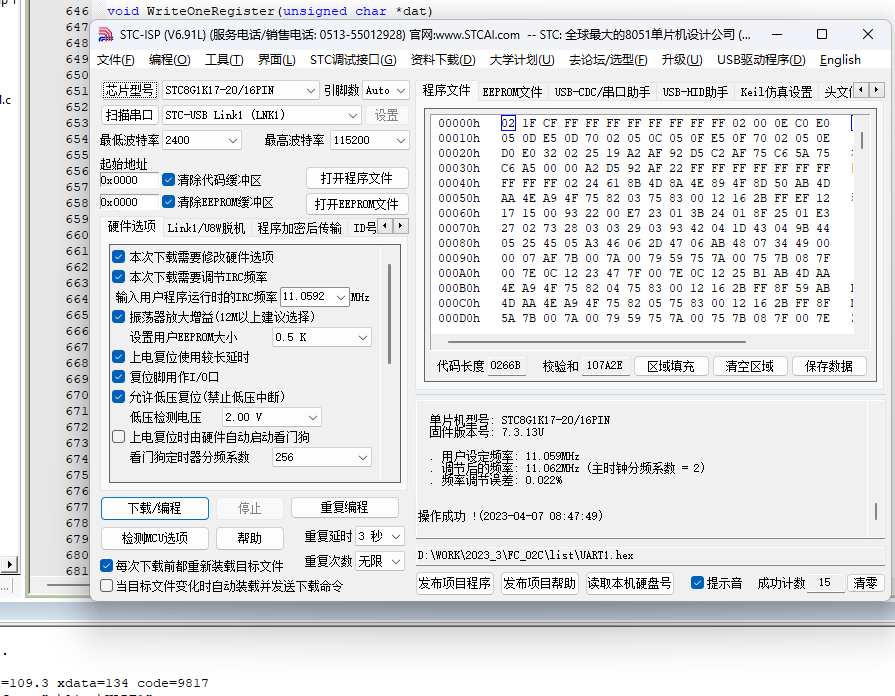Click 区域填充 button
895x696 pixels.
point(671,366)
